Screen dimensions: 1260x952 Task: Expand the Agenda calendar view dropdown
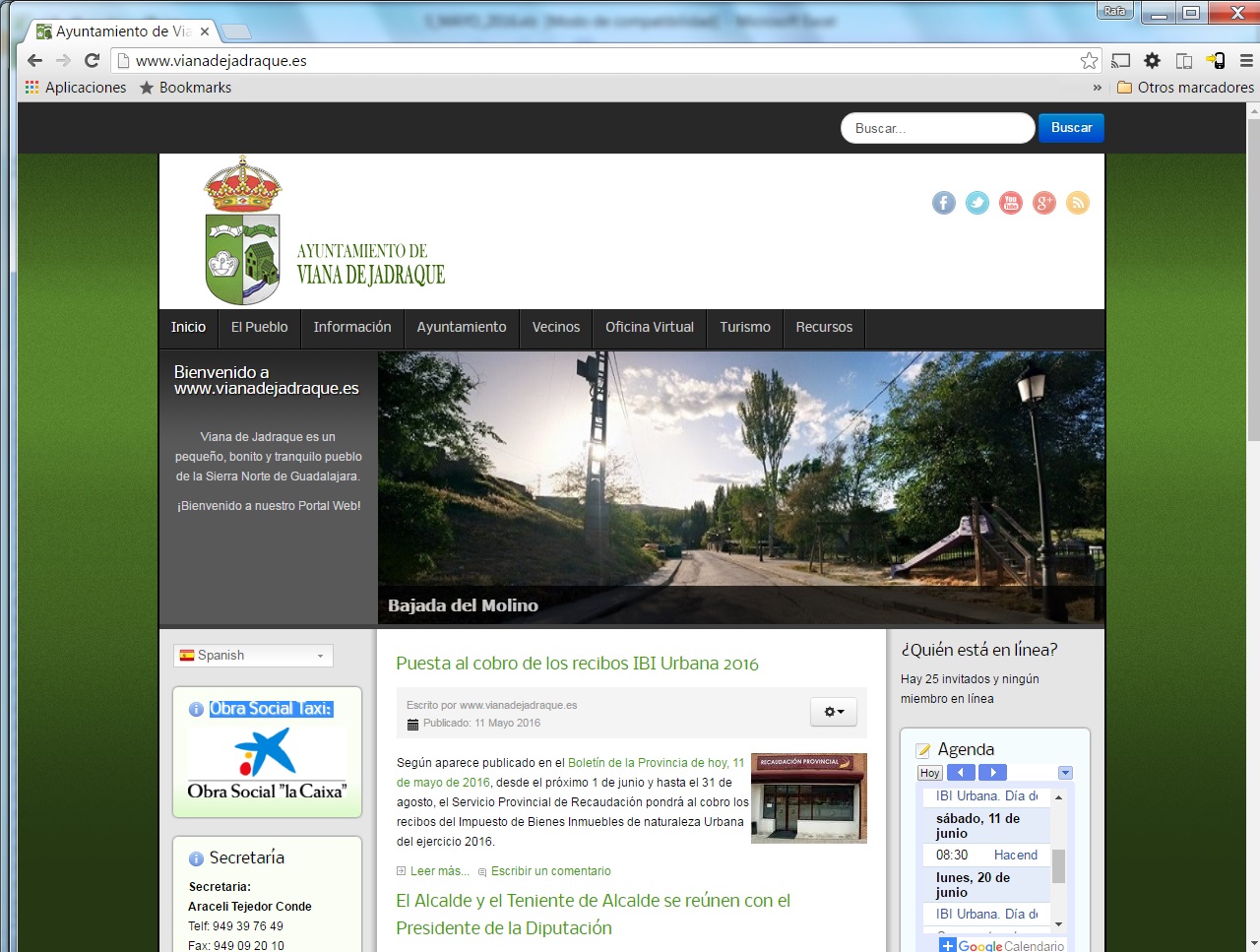tap(1065, 773)
